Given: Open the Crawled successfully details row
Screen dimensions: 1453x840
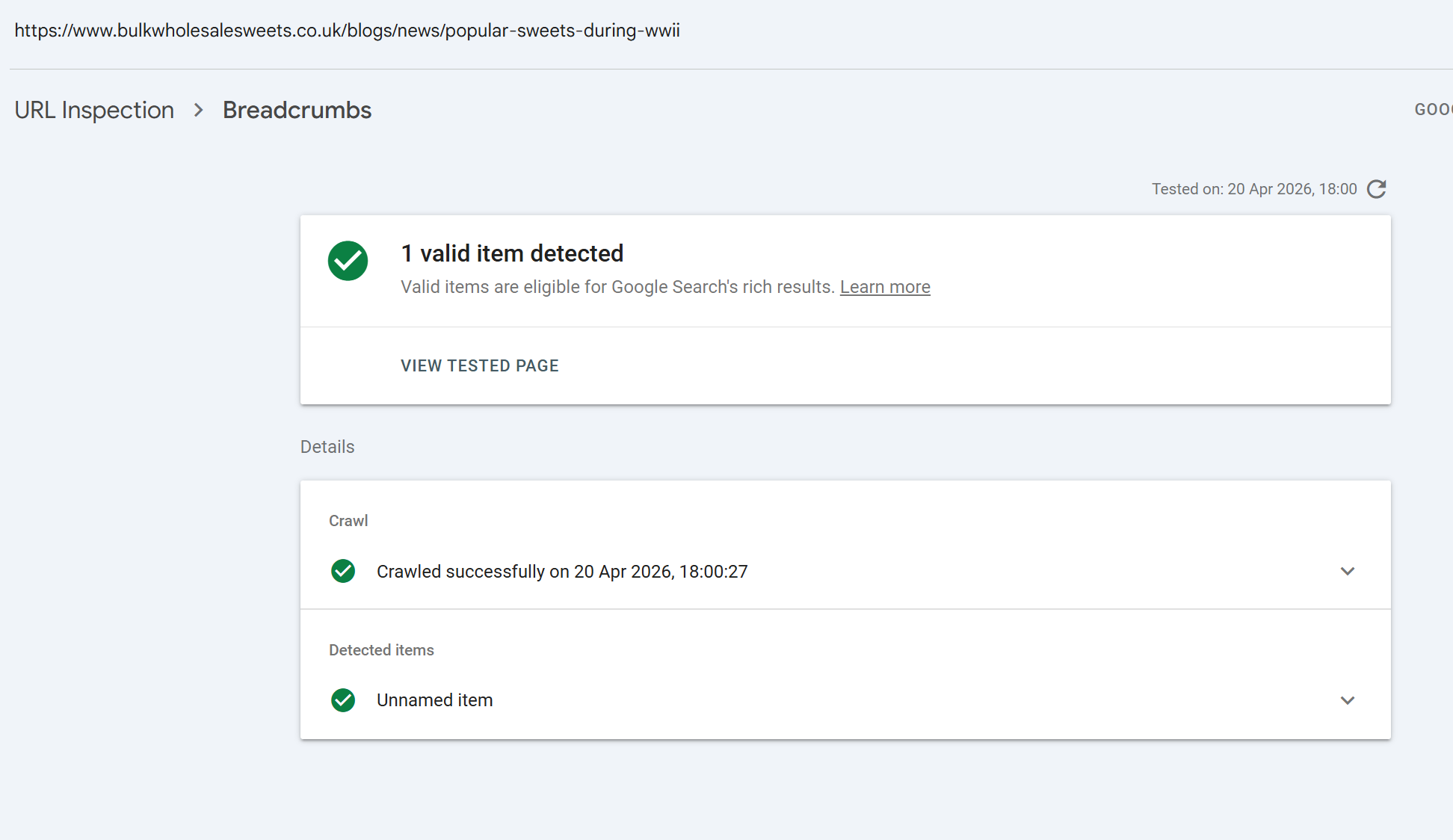Looking at the screenshot, I should (561, 572).
